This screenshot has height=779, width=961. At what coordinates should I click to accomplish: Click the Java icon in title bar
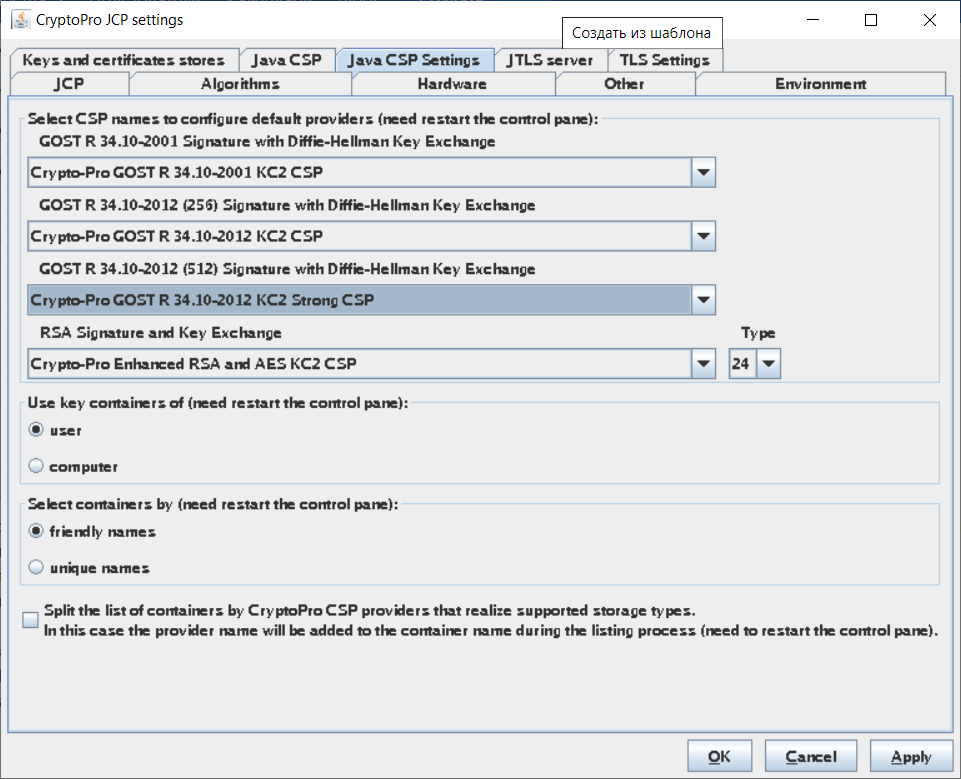(x=21, y=20)
